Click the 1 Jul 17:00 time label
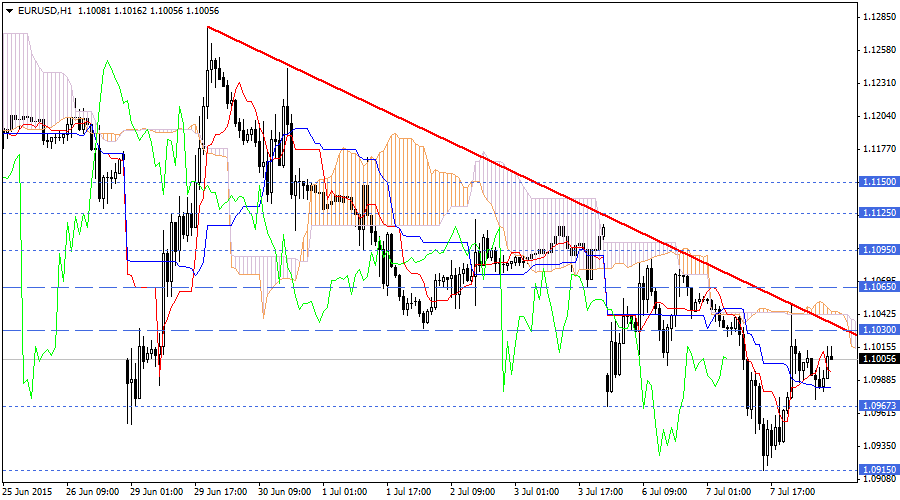The width and height of the screenshot is (900, 500). point(409,492)
